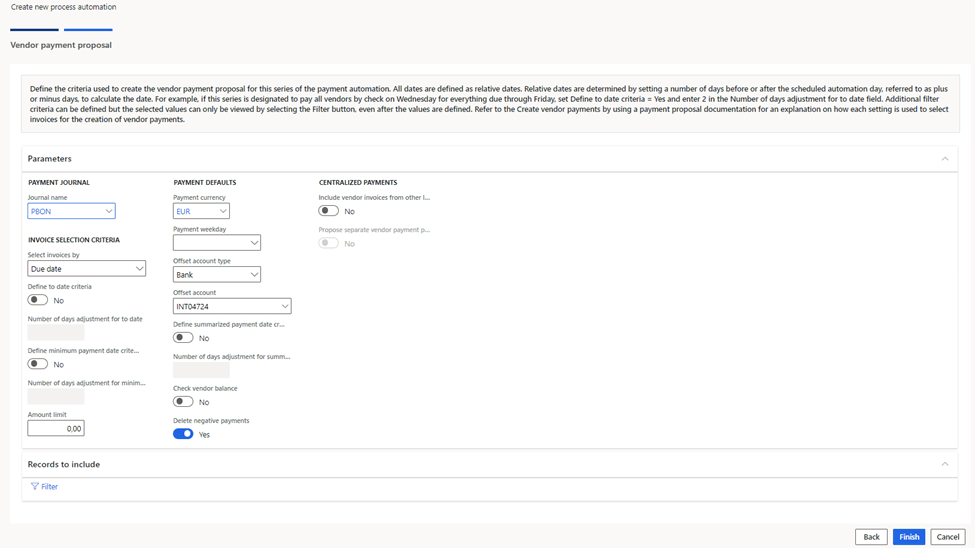The width and height of the screenshot is (975, 548).
Task: Click the Filter funnel icon
Action: (x=35, y=487)
